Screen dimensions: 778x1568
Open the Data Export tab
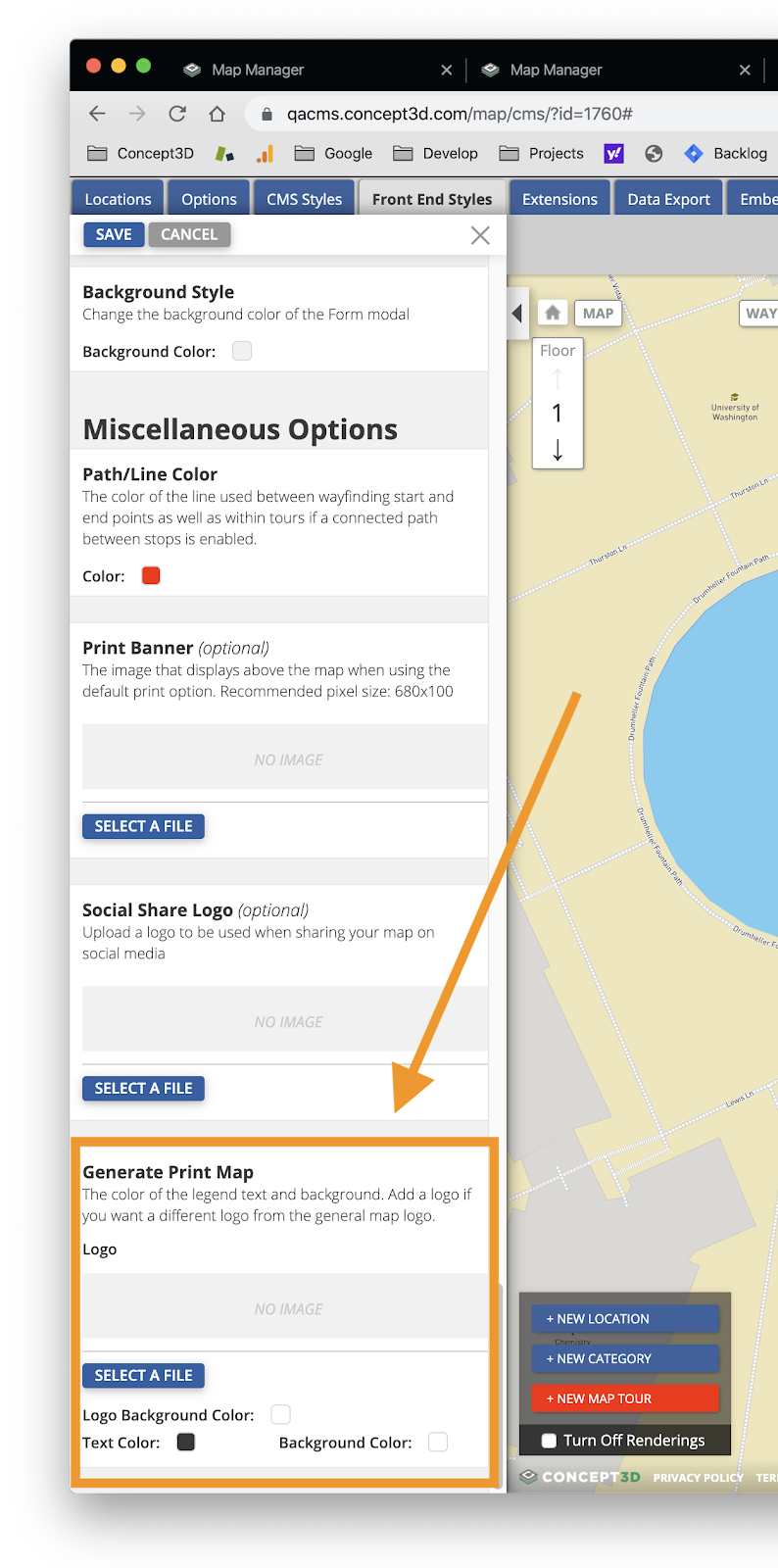[668, 198]
